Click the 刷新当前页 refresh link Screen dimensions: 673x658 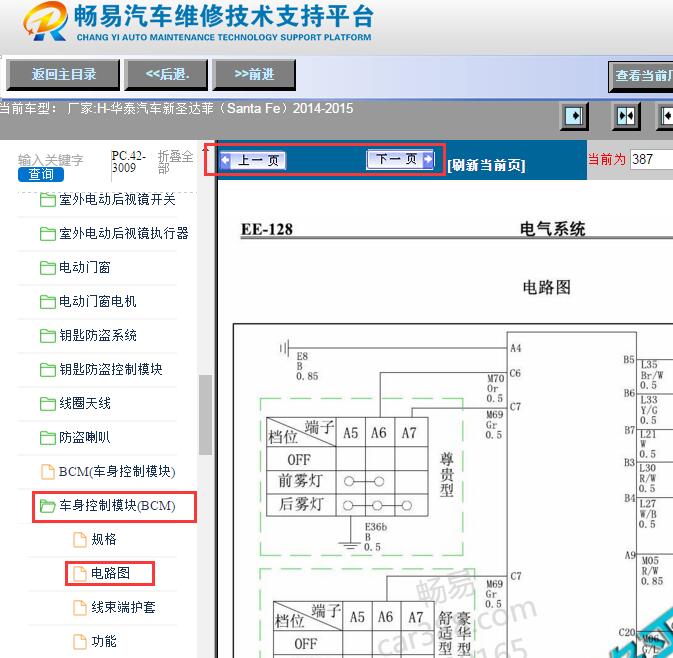pyautogui.click(x=486, y=165)
